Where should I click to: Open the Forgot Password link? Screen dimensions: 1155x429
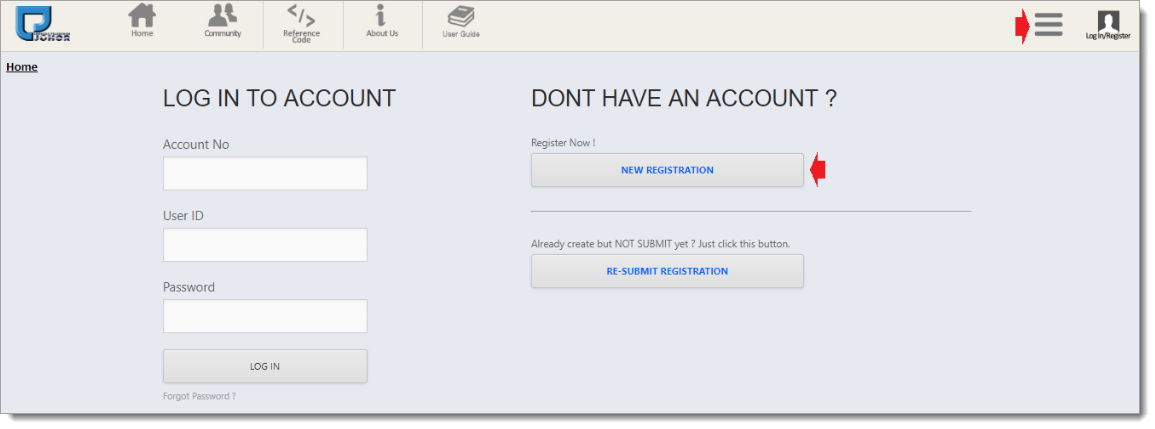(199, 397)
